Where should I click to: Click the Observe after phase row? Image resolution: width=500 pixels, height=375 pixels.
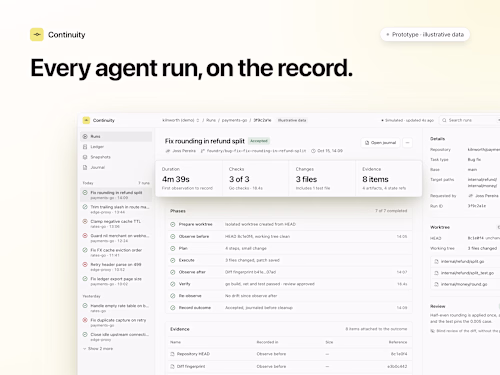289,272
